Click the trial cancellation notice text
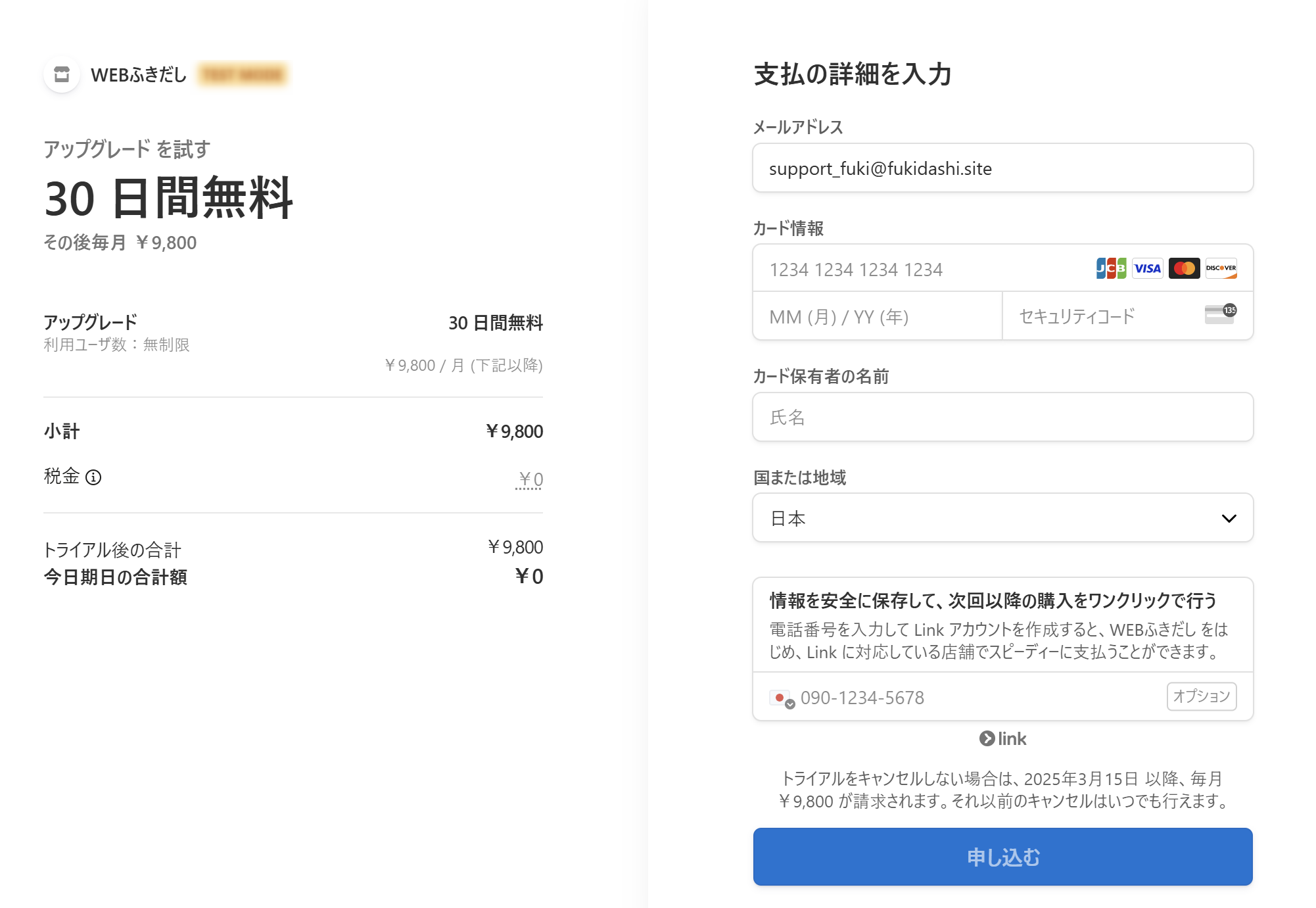 1003,790
